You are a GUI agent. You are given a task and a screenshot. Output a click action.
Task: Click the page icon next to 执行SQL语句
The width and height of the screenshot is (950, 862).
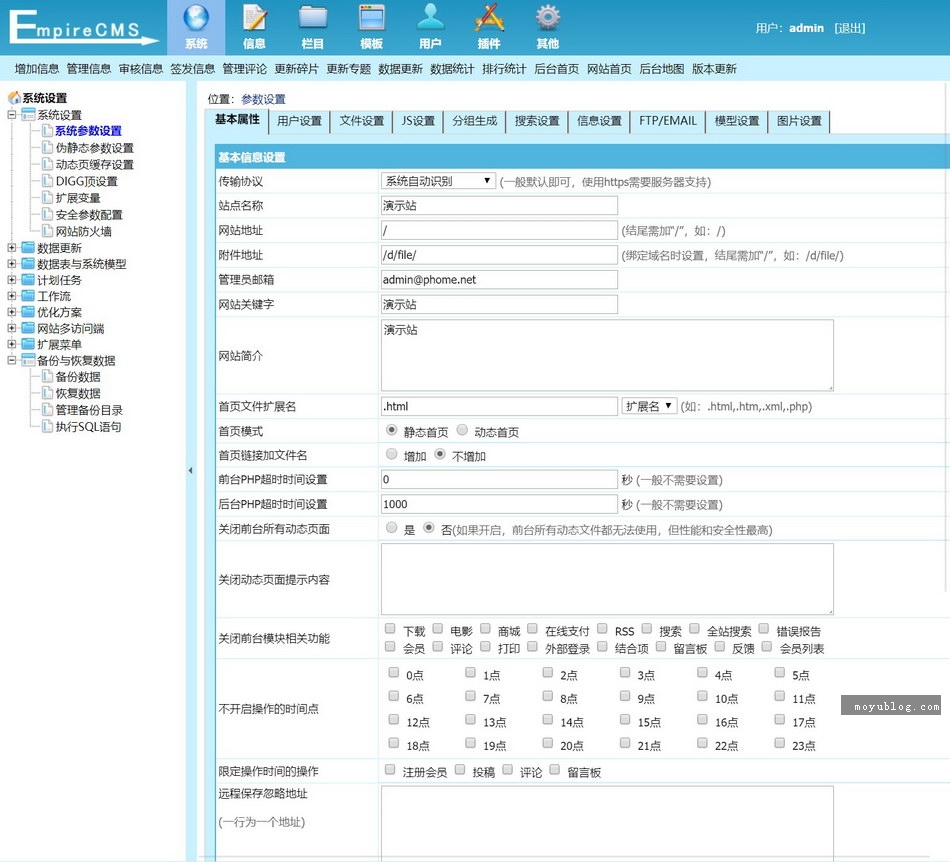[47, 426]
